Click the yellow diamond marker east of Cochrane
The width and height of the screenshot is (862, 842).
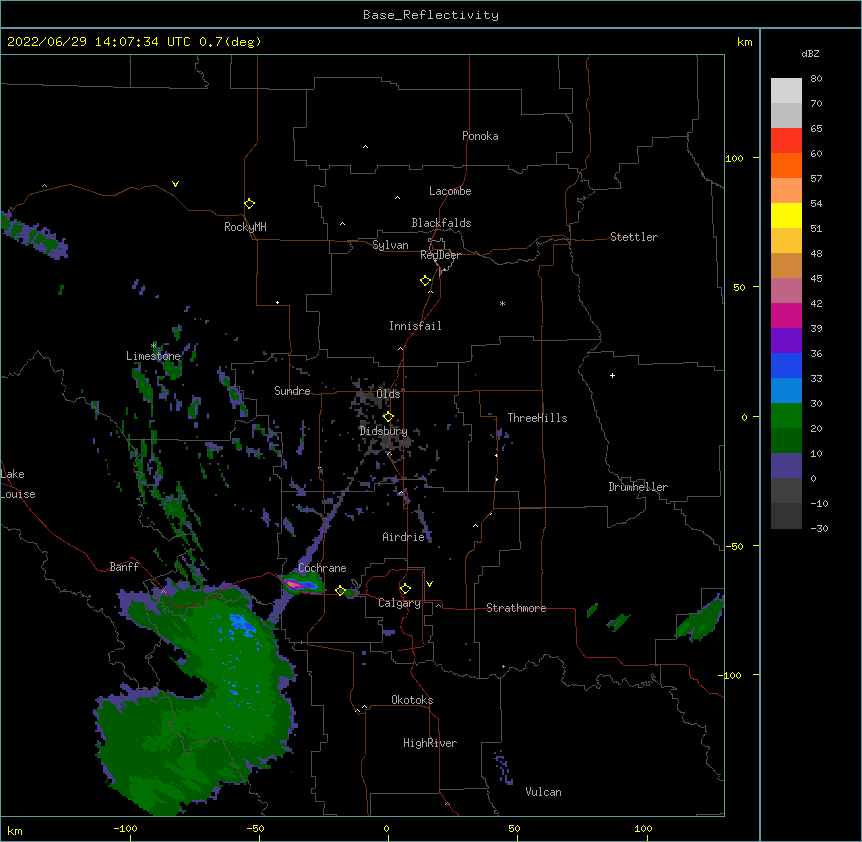click(x=340, y=591)
